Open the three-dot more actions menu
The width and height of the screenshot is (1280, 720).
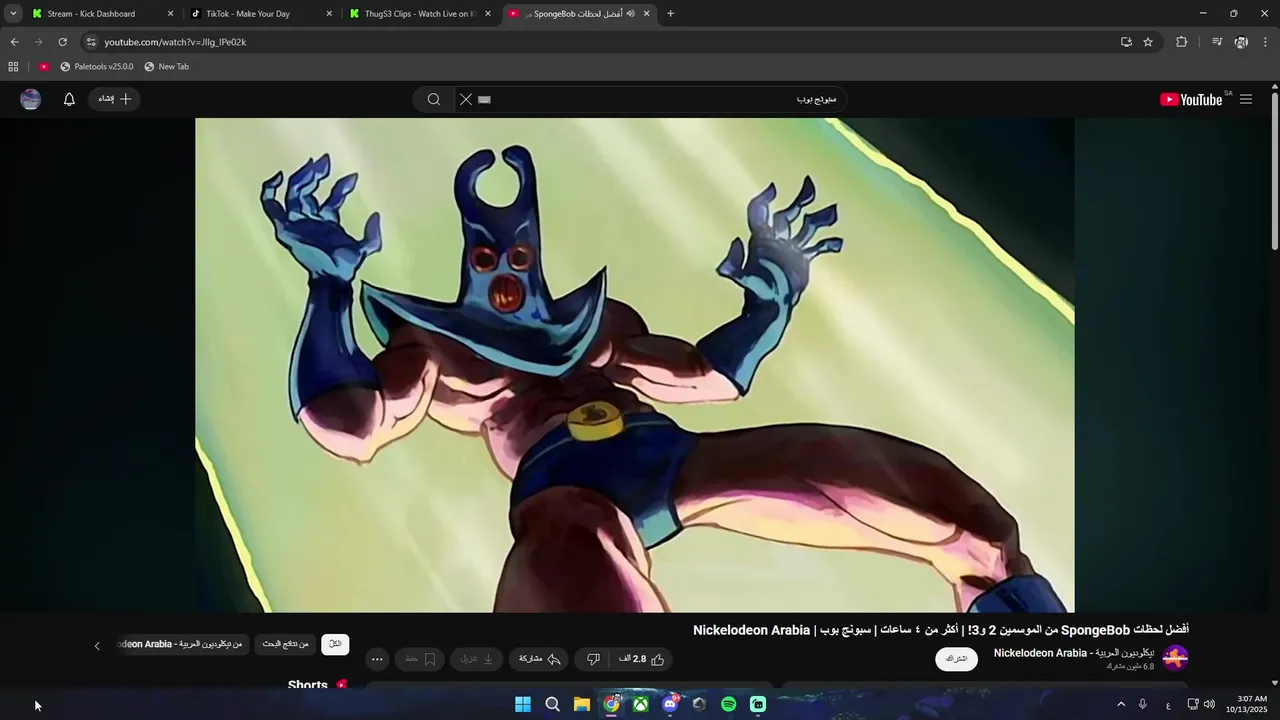377,659
